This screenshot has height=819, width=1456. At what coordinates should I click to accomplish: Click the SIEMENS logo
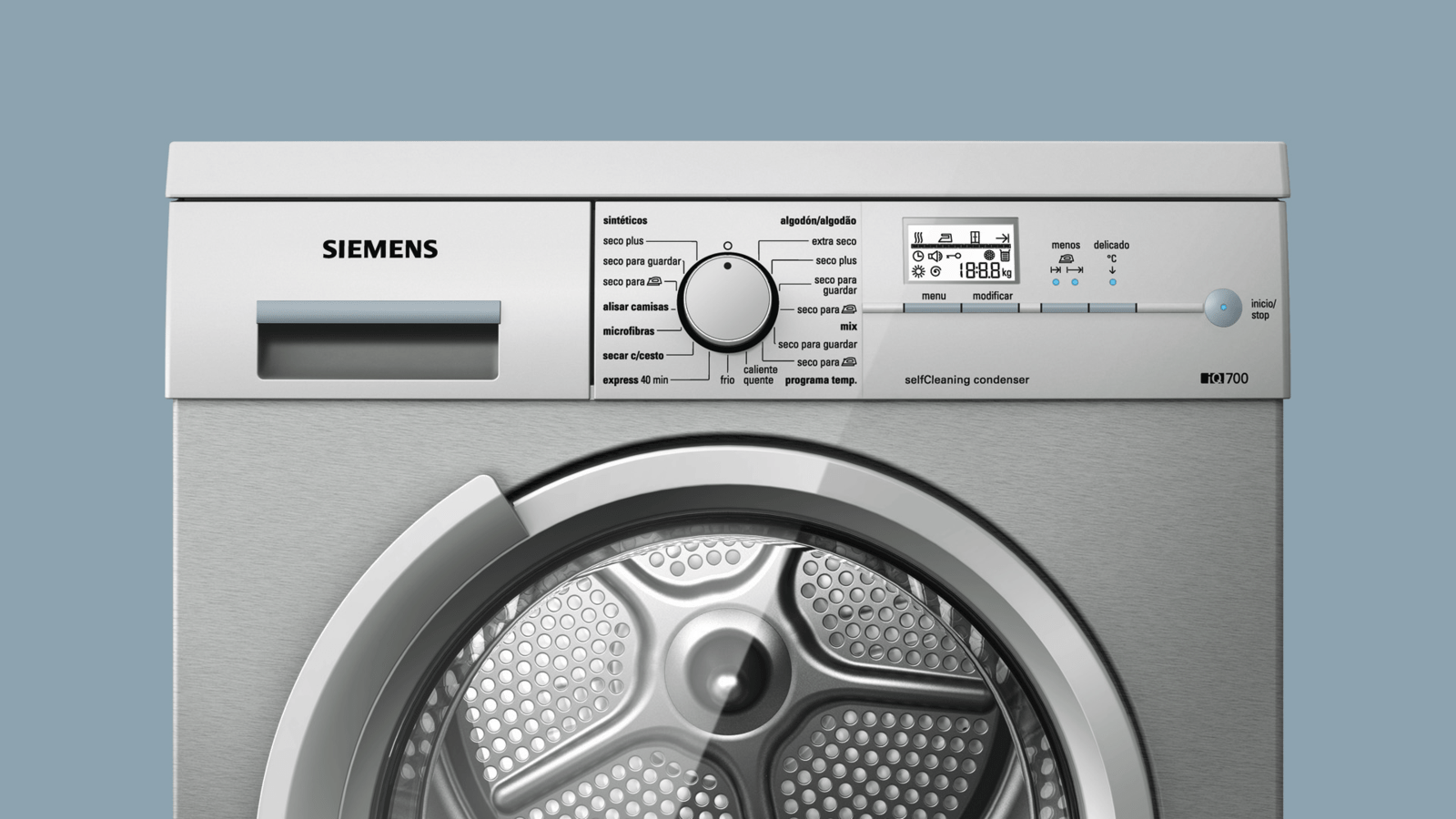coord(380,249)
